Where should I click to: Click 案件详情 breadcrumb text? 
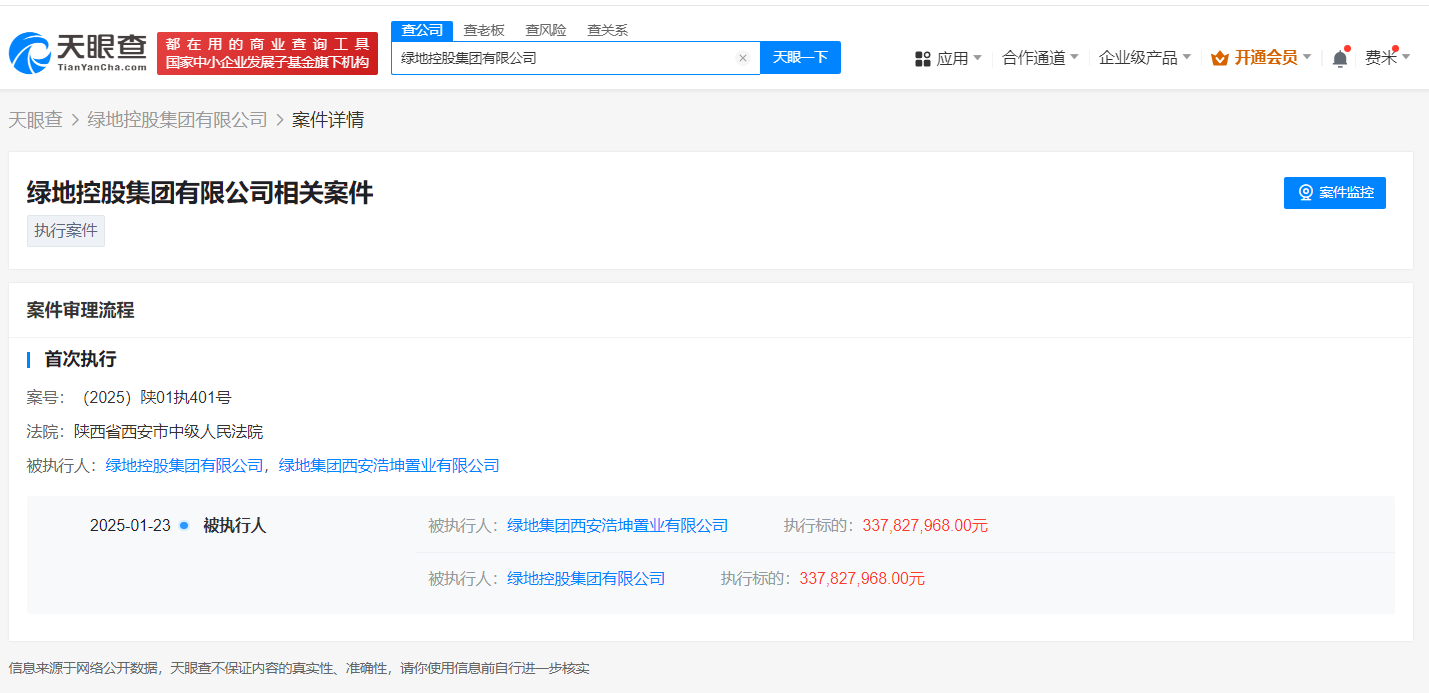(x=328, y=120)
